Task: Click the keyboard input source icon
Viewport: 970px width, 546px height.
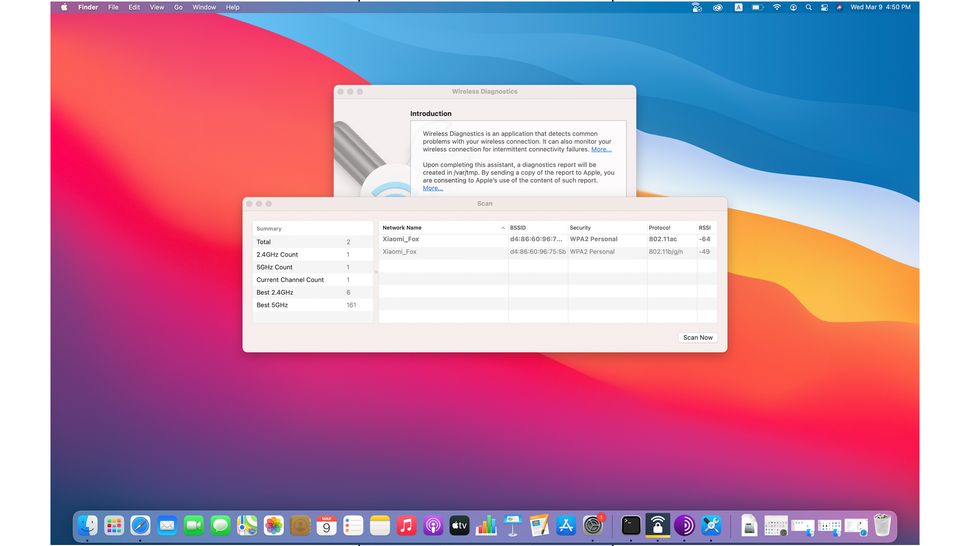Action: [x=738, y=7]
